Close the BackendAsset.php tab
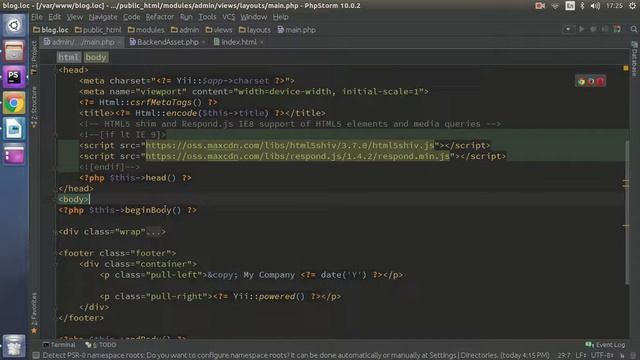640x360 pixels. (203, 42)
